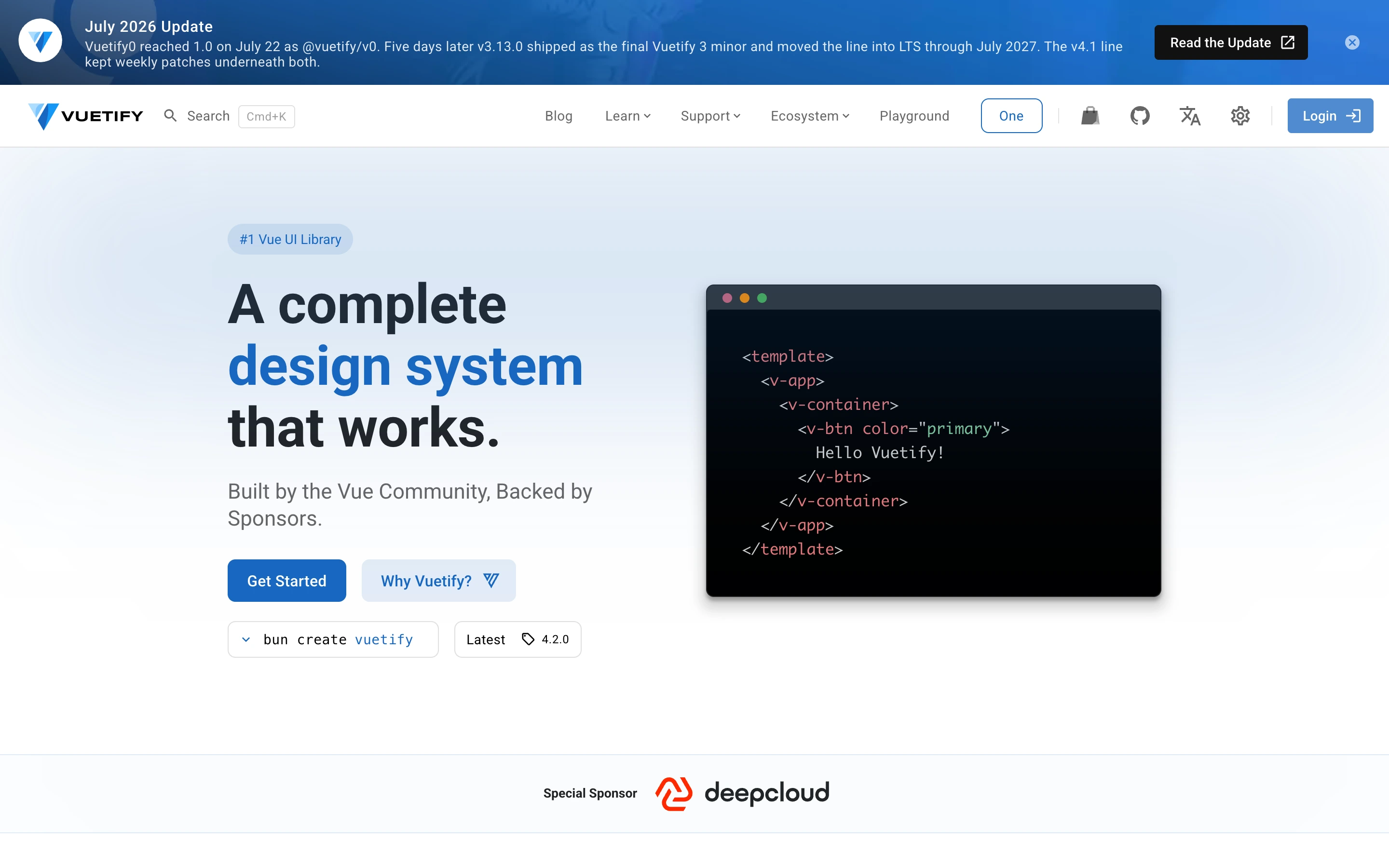Viewport: 1389px width, 868px height.
Task: Click the Get Started button
Action: [x=286, y=581]
